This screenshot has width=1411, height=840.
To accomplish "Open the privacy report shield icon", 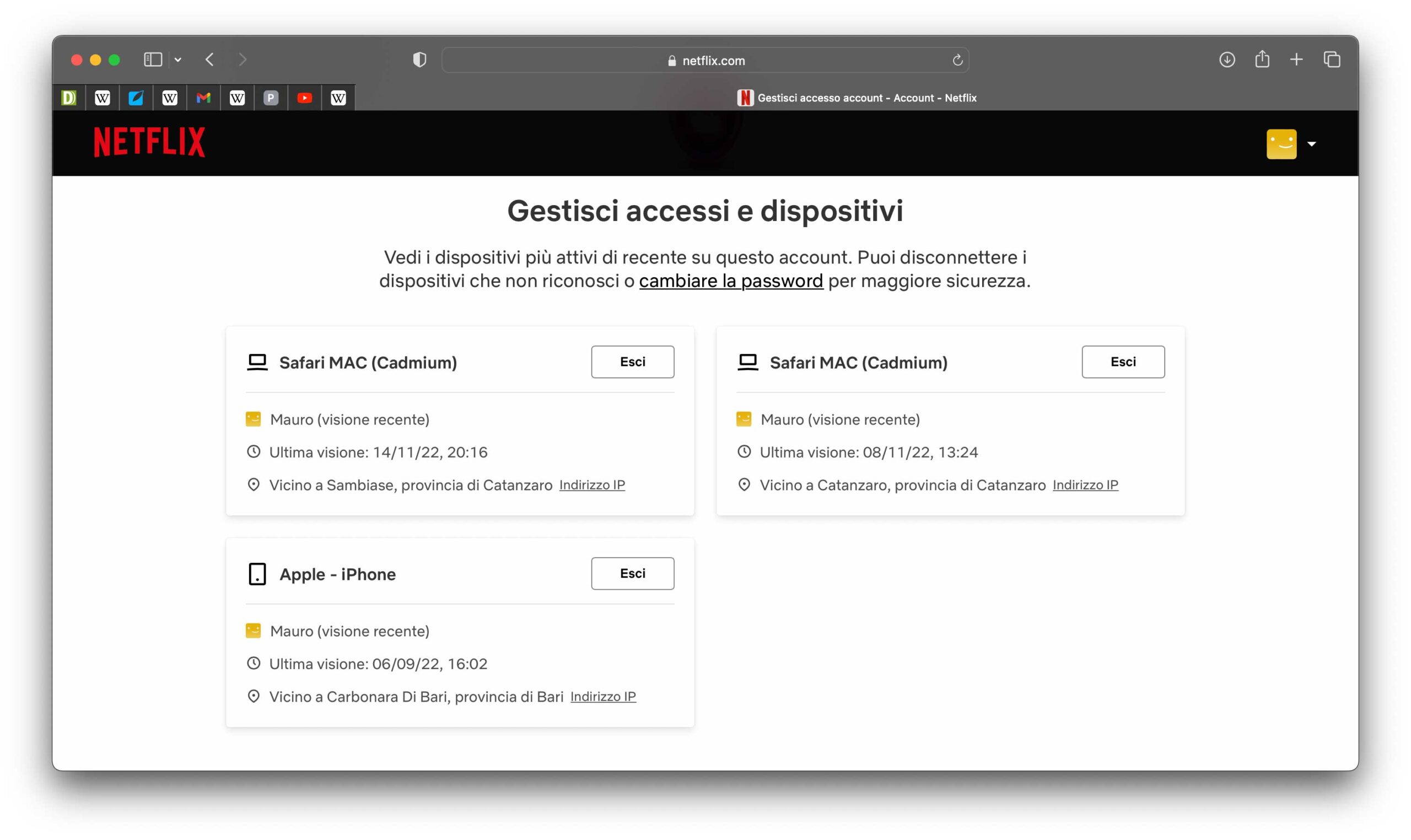I will click(x=419, y=60).
